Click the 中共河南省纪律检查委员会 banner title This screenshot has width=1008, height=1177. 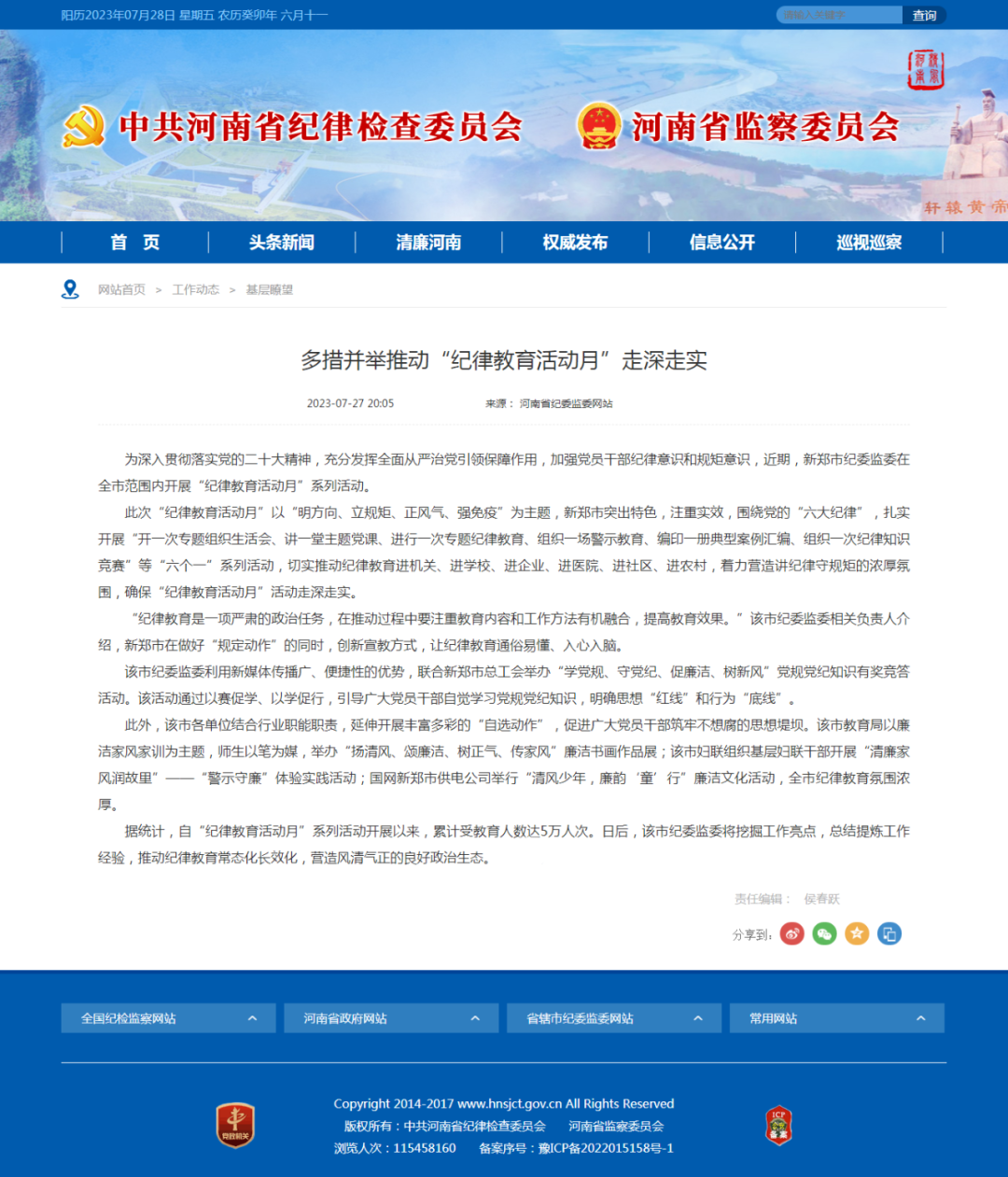point(320,127)
